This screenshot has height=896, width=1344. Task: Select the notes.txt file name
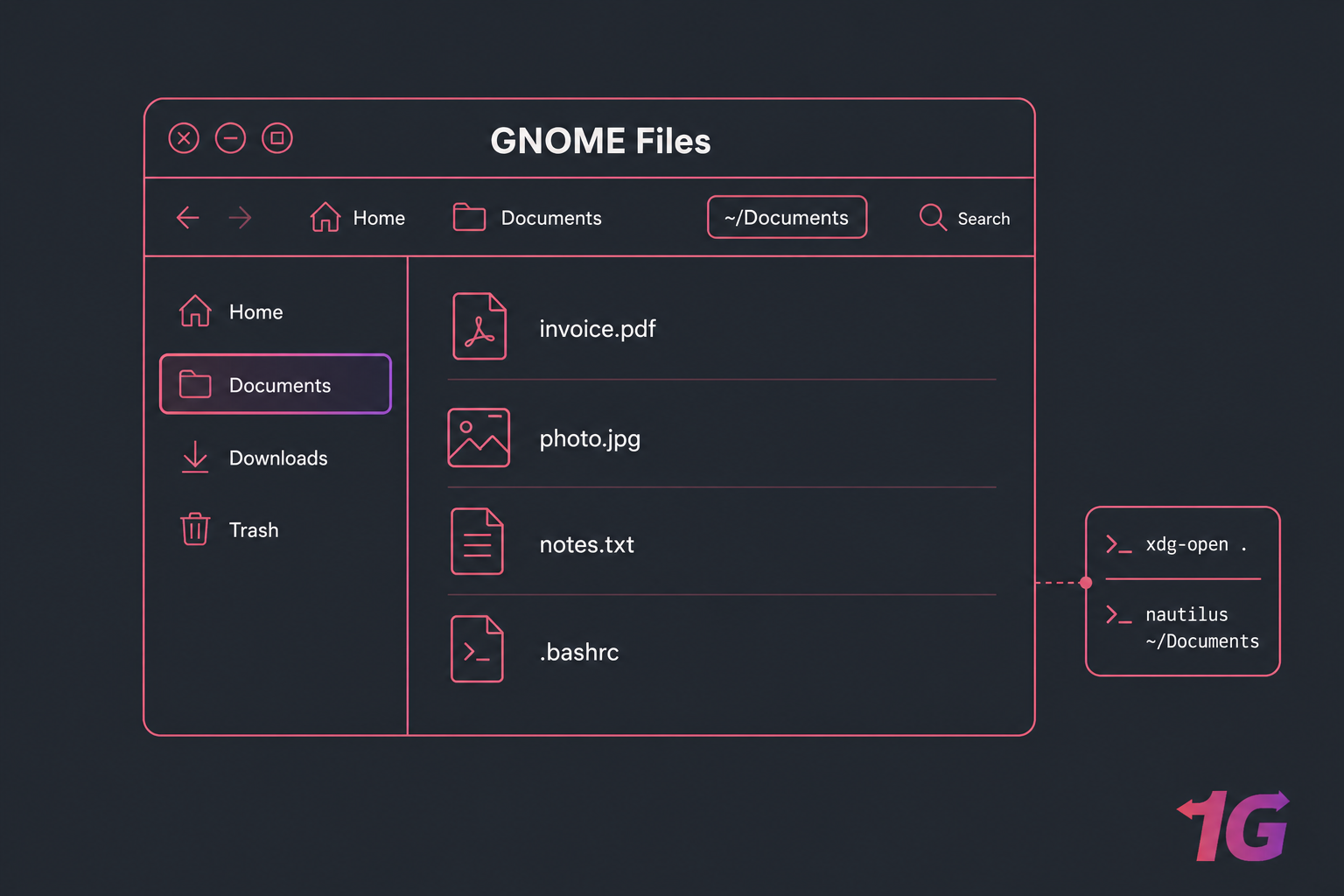(x=586, y=545)
